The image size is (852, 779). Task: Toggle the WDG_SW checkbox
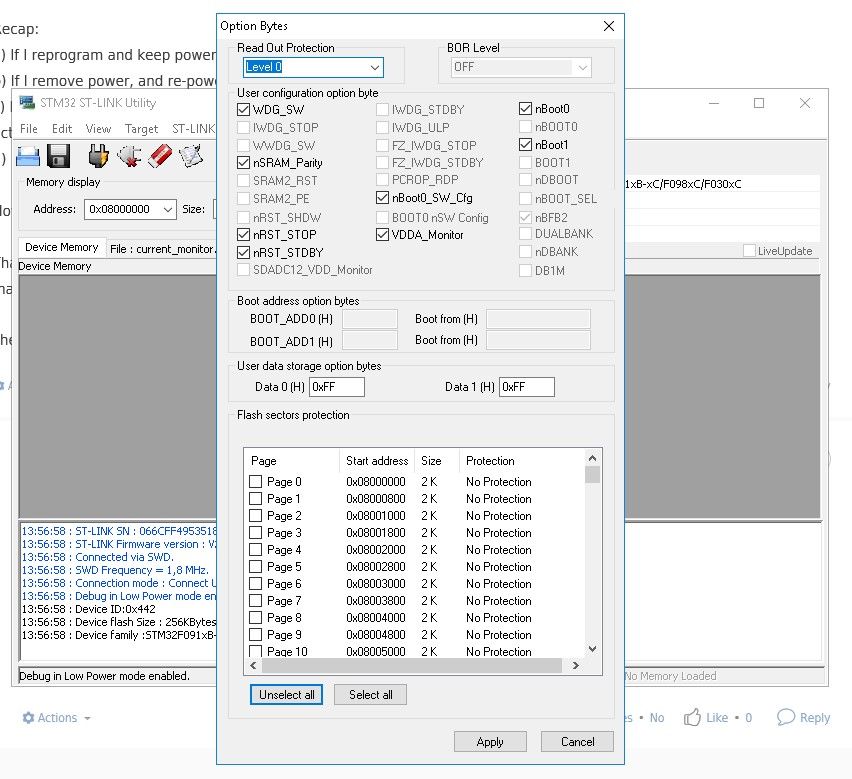pyautogui.click(x=243, y=110)
